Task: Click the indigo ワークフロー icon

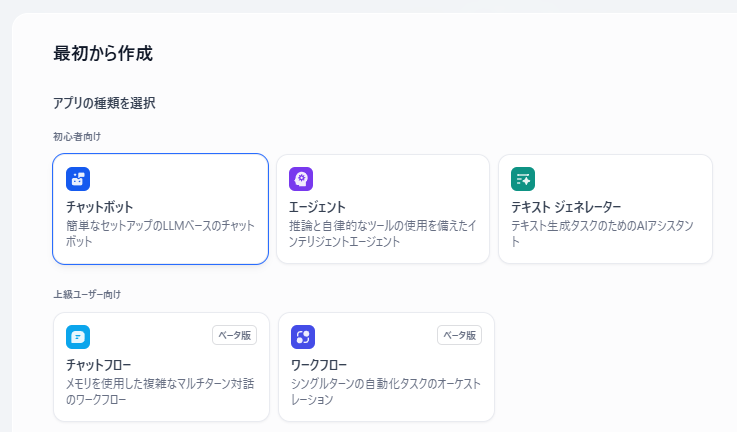Action: (x=303, y=337)
